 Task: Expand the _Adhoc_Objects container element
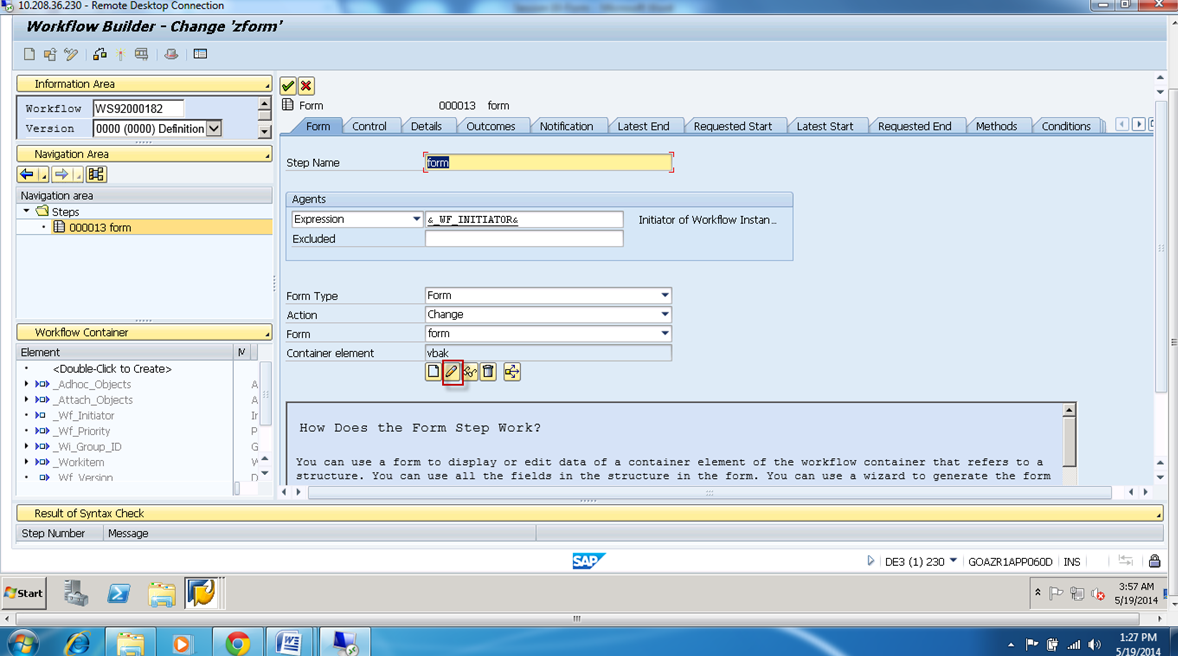coord(27,383)
